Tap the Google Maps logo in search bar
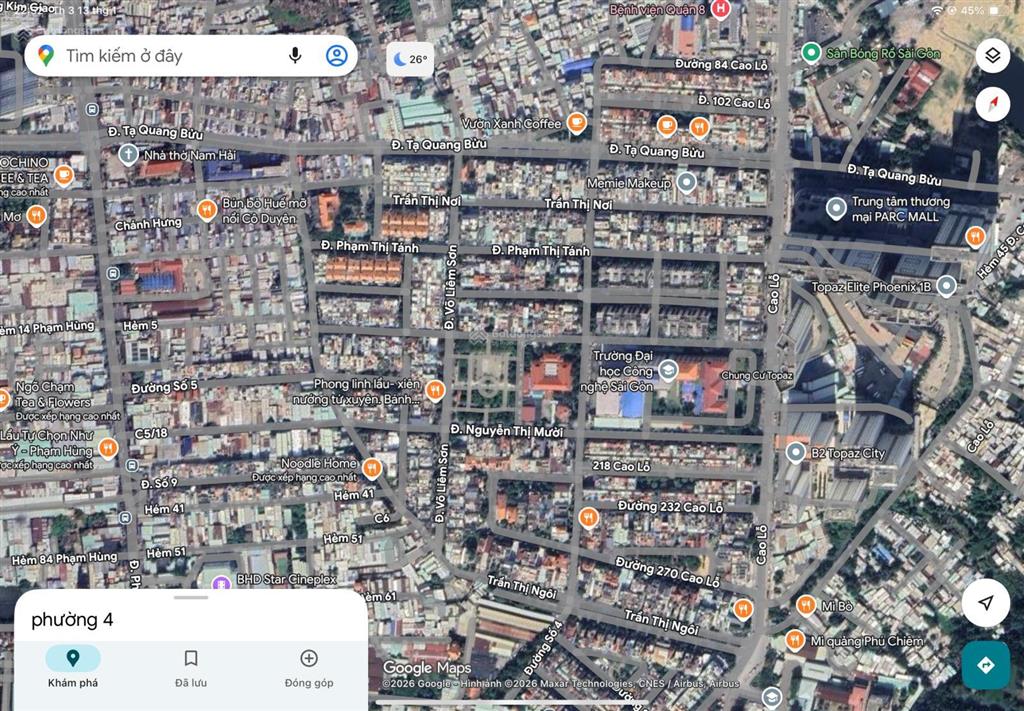Viewport: 1024px width, 711px height. point(46,56)
